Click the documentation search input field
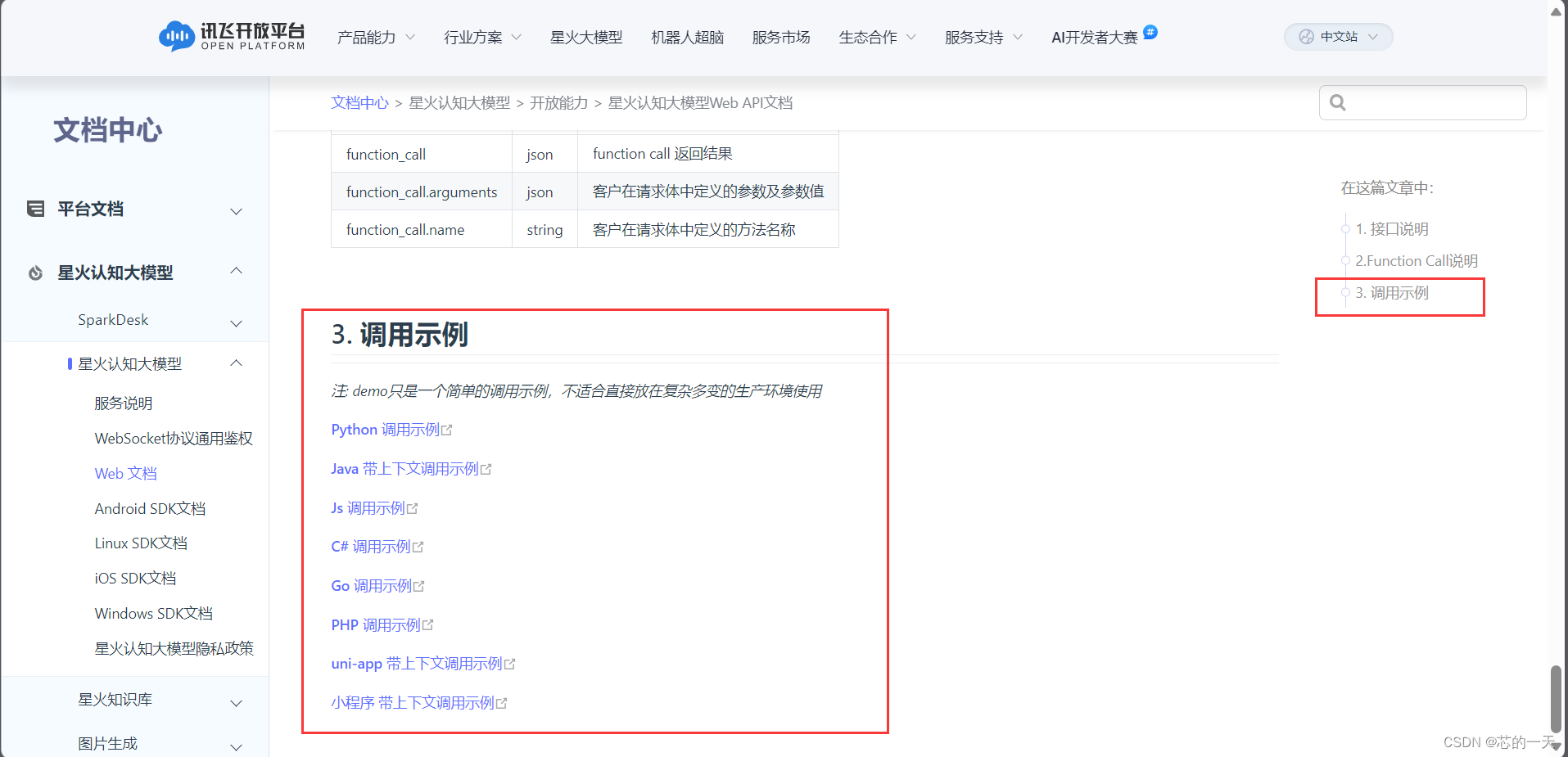The width and height of the screenshot is (1568, 757). coord(1423,102)
